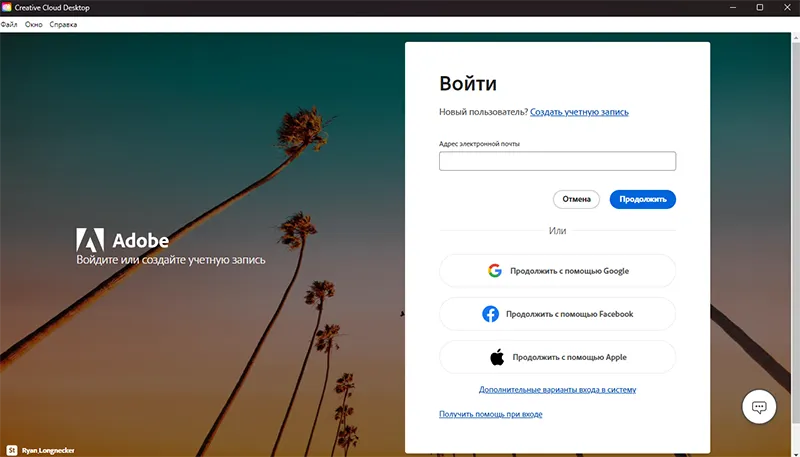This screenshot has height=457, width=800.
Task: Sign in using the Facebook logo icon
Action: point(490,314)
